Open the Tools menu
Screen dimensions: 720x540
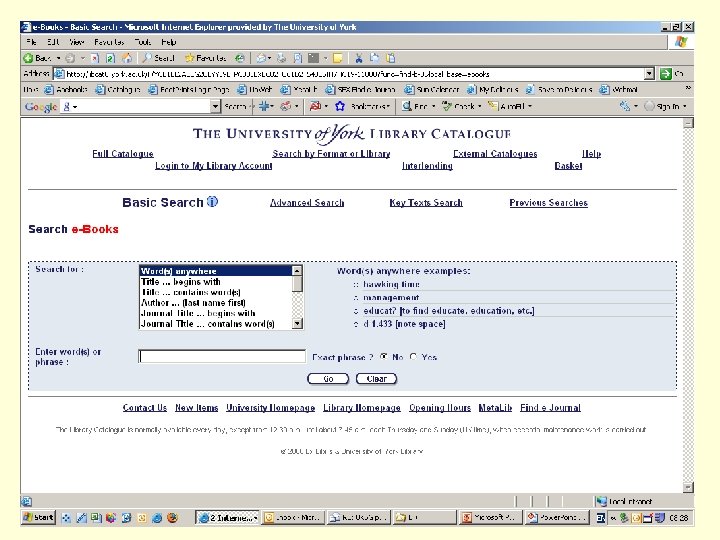pyautogui.click(x=143, y=42)
